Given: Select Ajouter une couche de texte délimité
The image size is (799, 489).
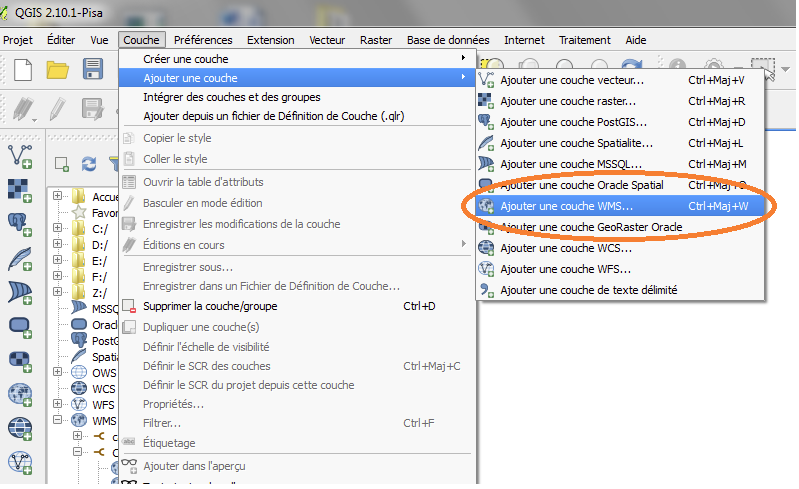Looking at the screenshot, I should click(x=588, y=290).
